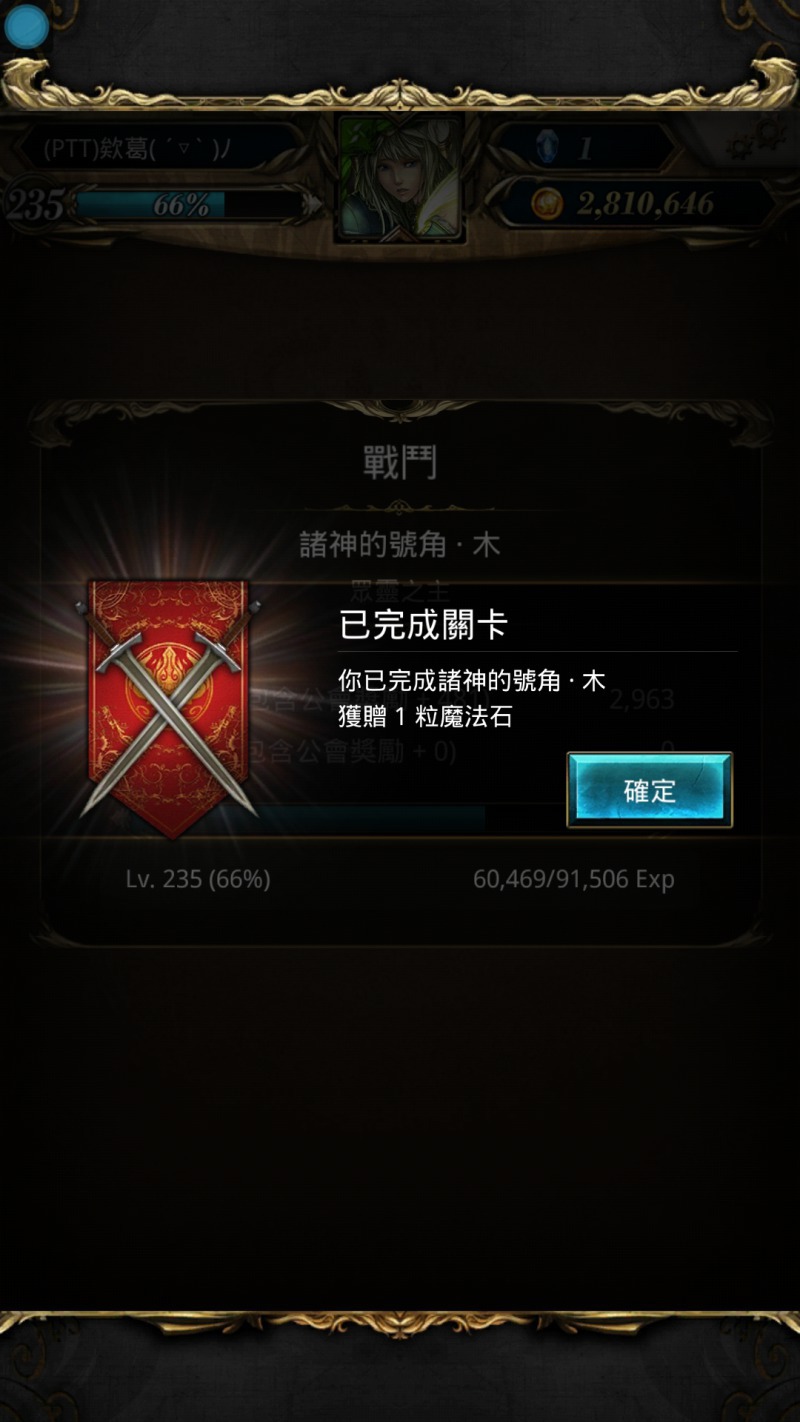
Task: Tap the blue floating circle overlay
Action: tap(26, 26)
